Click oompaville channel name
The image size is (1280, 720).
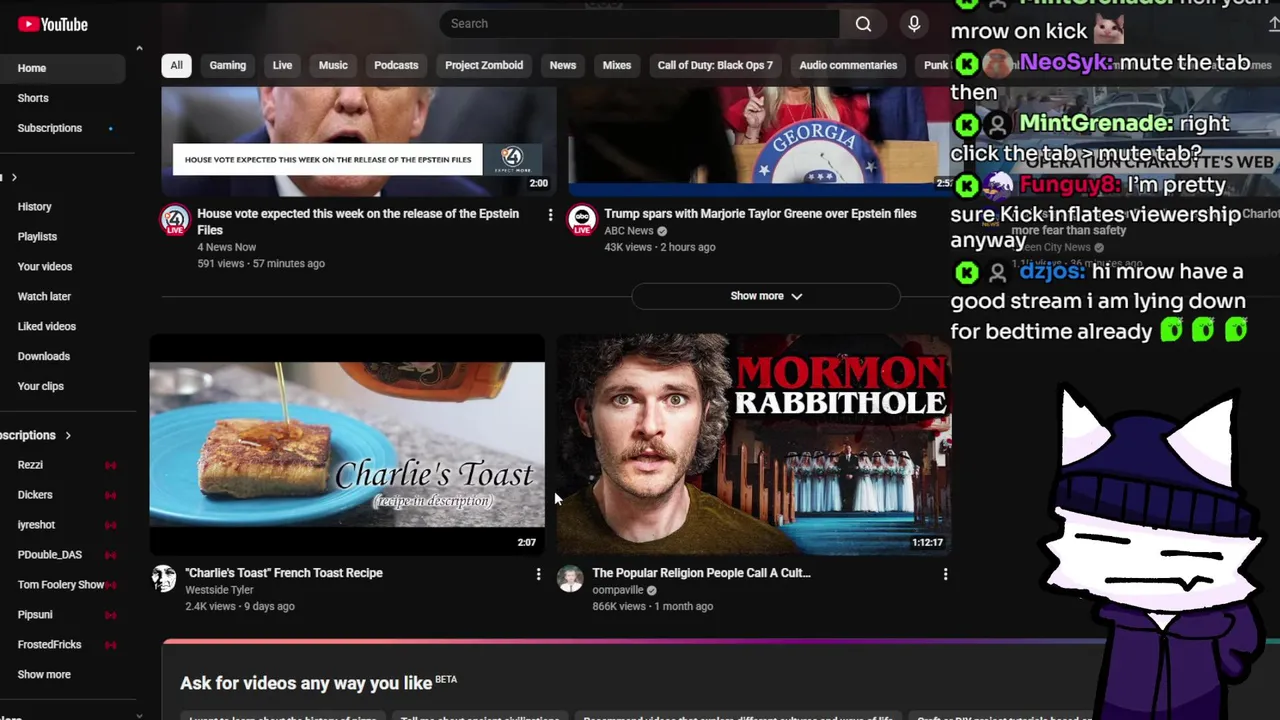pos(617,590)
